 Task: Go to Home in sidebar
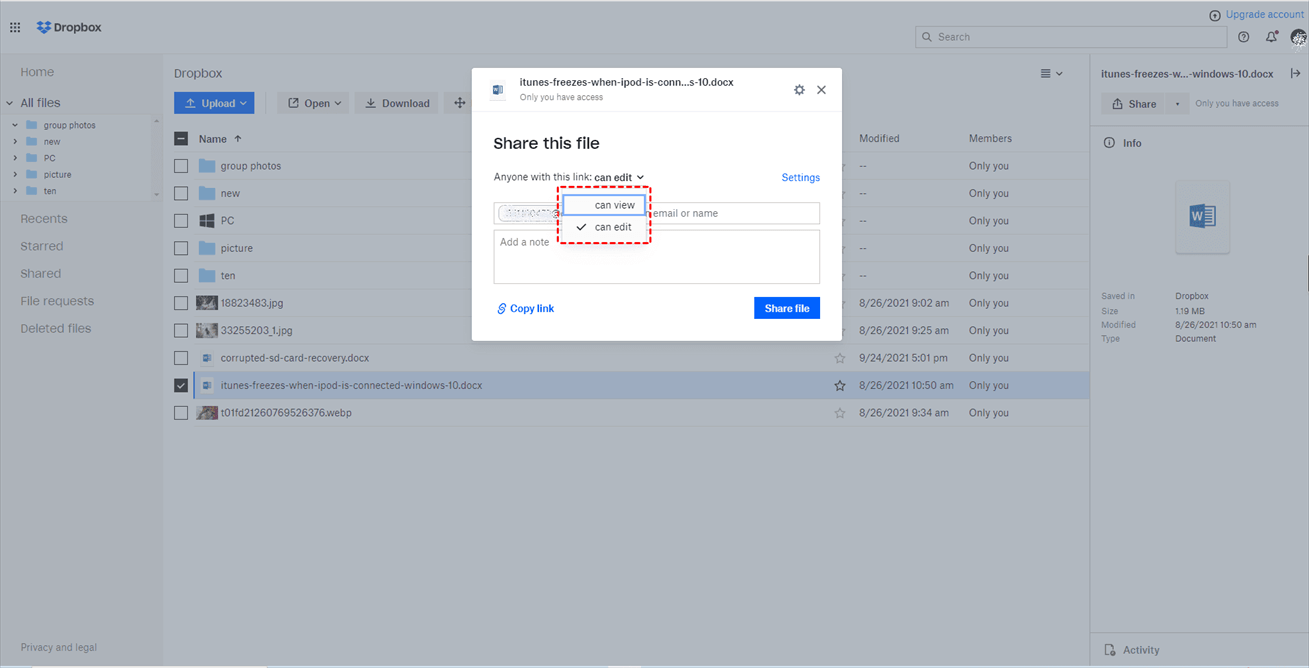[x=37, y=72]
